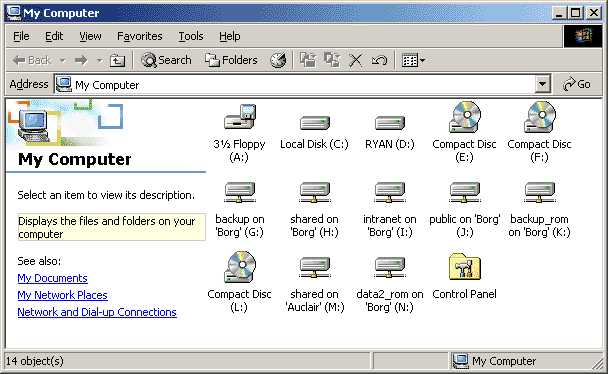
Task: Click the Delete (X) toolbar icon
Action: pos(355,60)
